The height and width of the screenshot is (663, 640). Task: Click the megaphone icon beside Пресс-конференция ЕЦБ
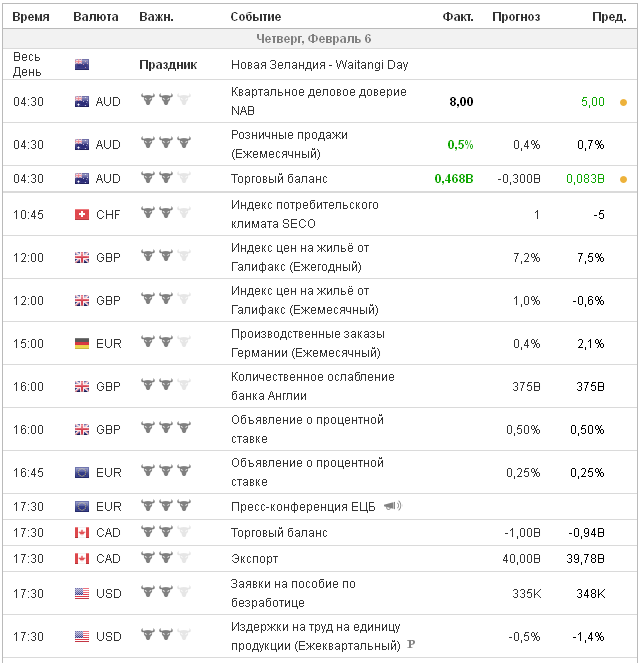[393, 506]
